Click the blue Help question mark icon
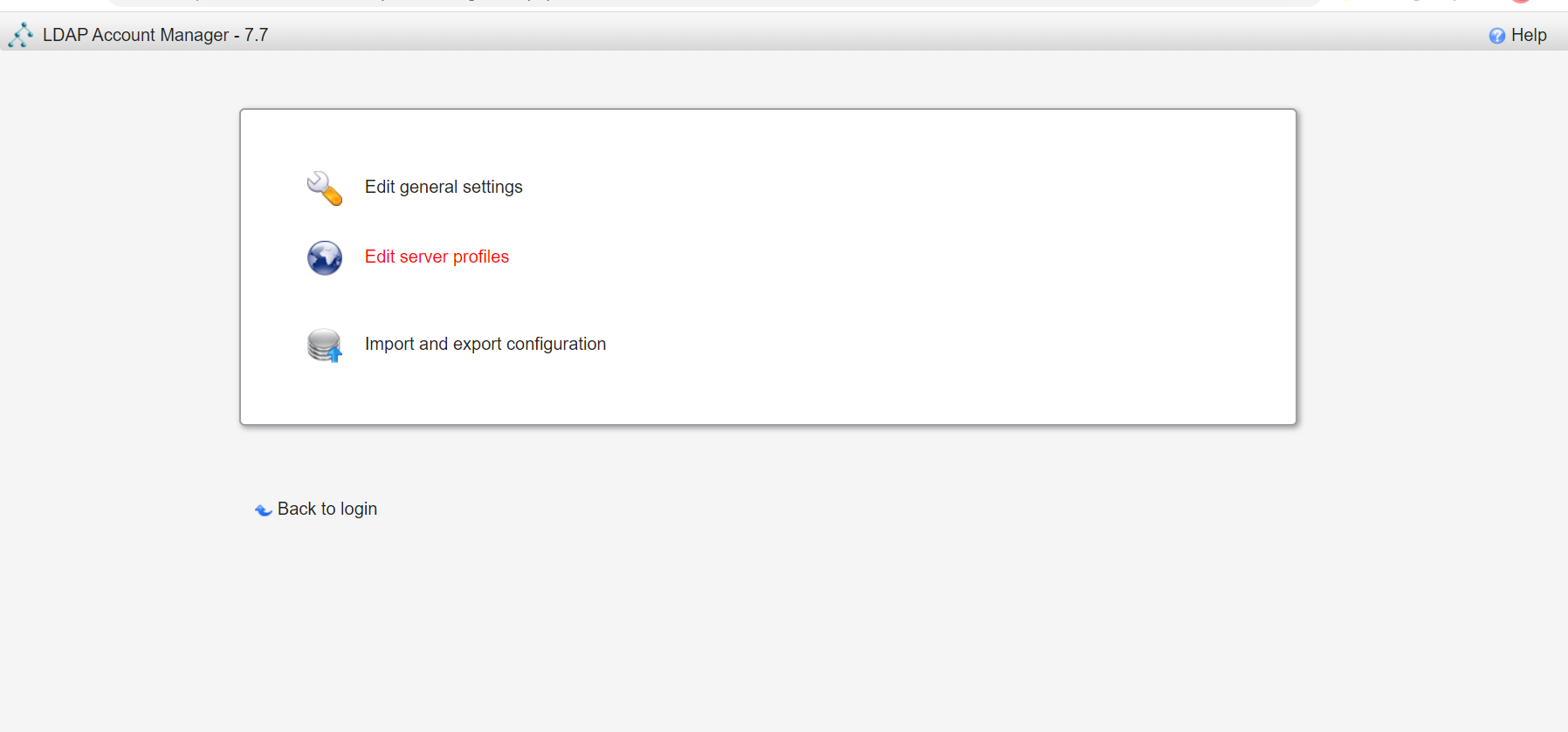The height and width of the screenshot is (732, 1568). click(1496, 36)
